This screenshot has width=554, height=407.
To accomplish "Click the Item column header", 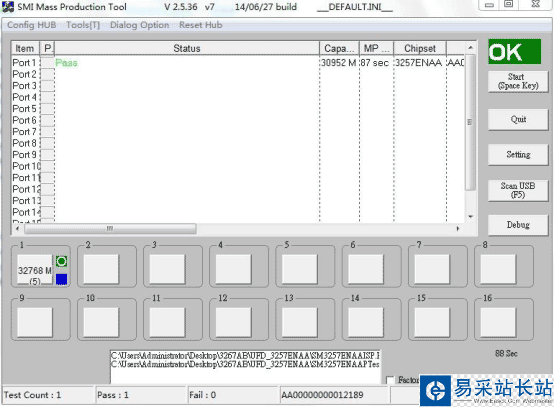I will click(x=25, y=48).
